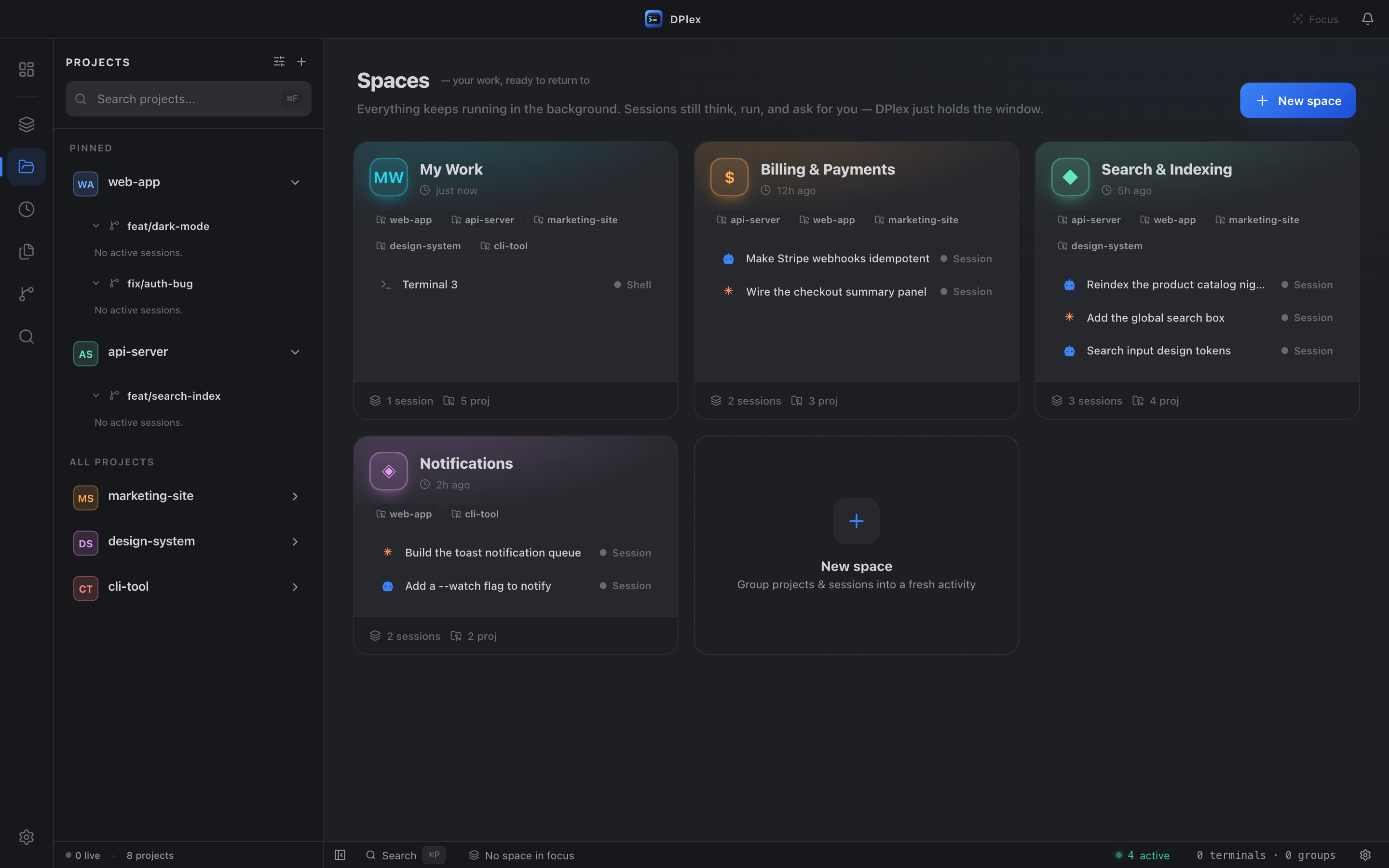Open Add the global search box session
This screenshot has width=1389, height=868.
tap(1198, 317)
